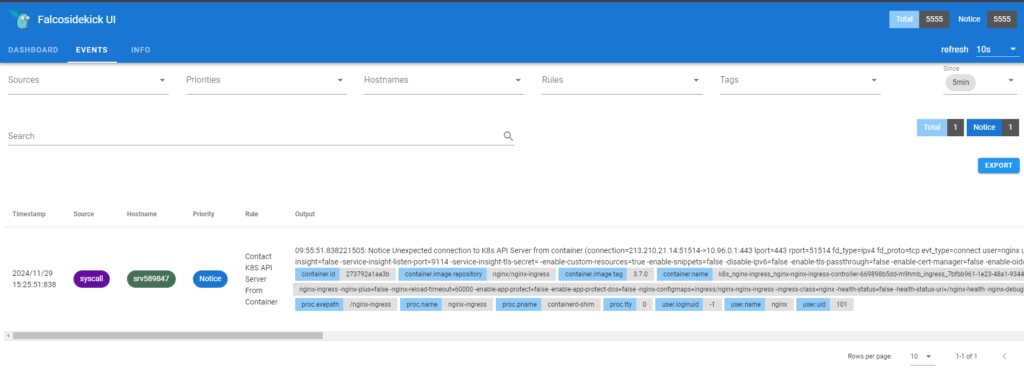The image size is (1024, 371).
Task: Click the container.image.tag 3.7.0 tag
Action: point(606,274)
